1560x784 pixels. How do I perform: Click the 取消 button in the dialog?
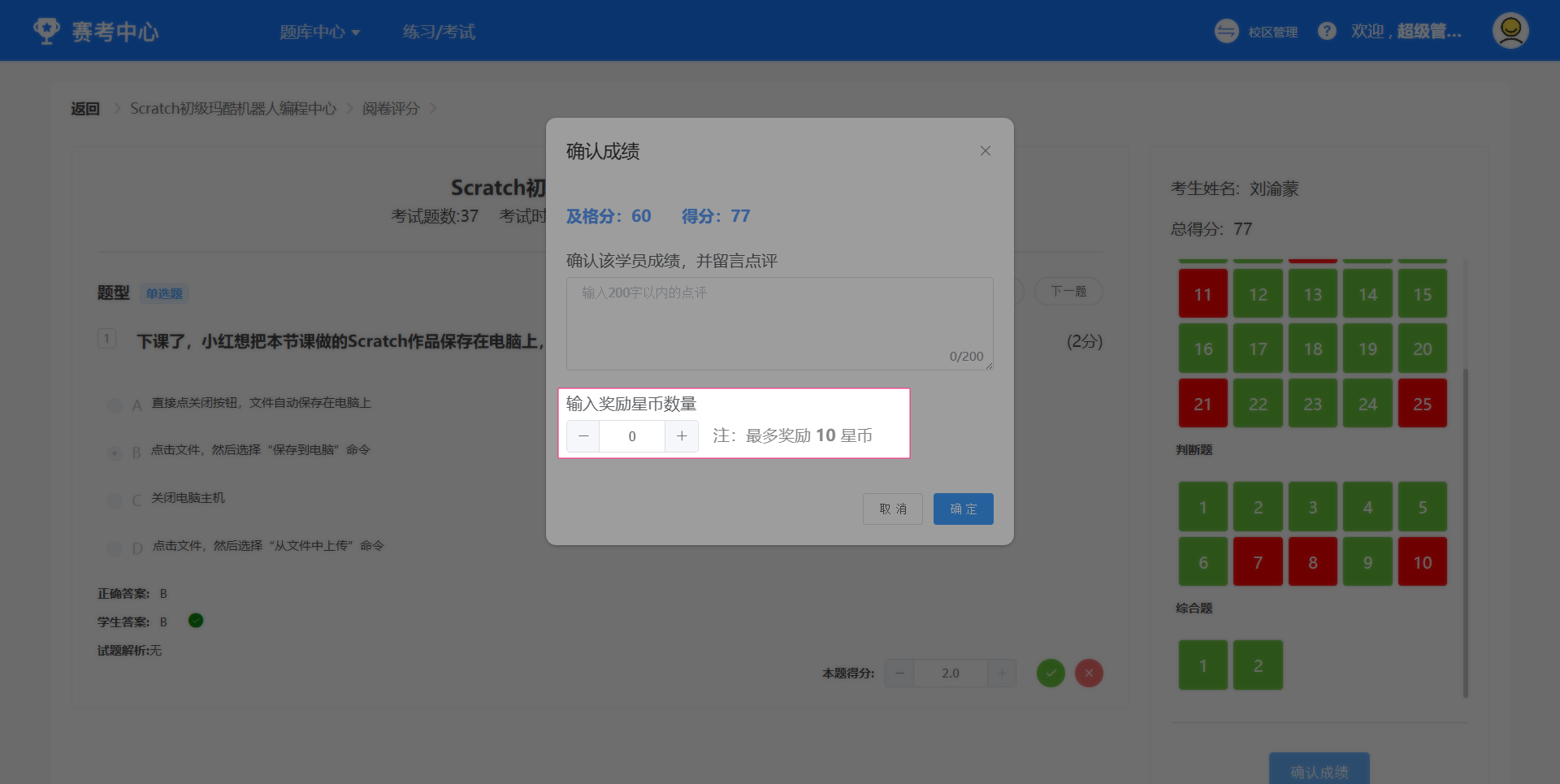(893, 509)
